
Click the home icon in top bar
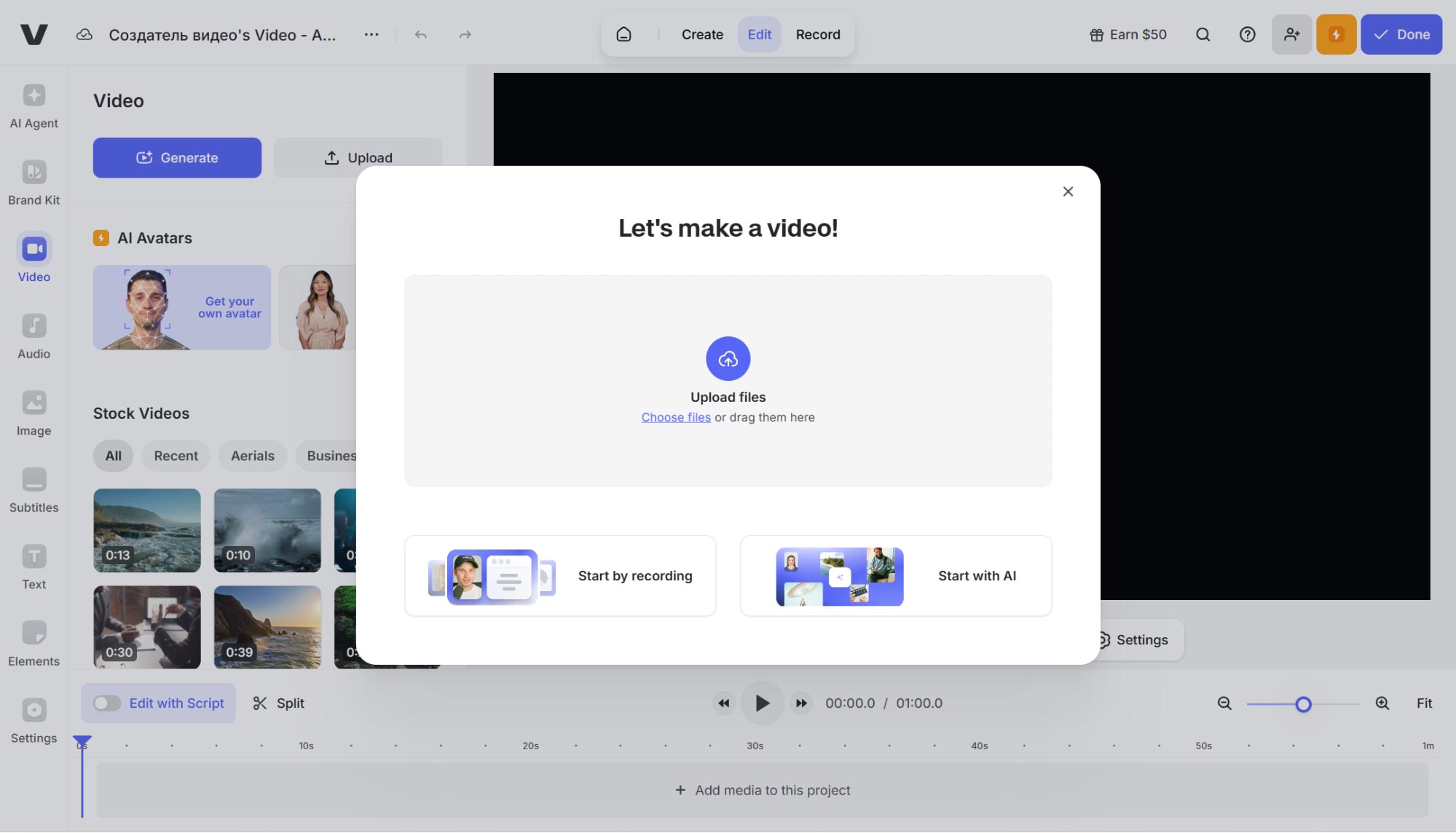pos(623,34)
